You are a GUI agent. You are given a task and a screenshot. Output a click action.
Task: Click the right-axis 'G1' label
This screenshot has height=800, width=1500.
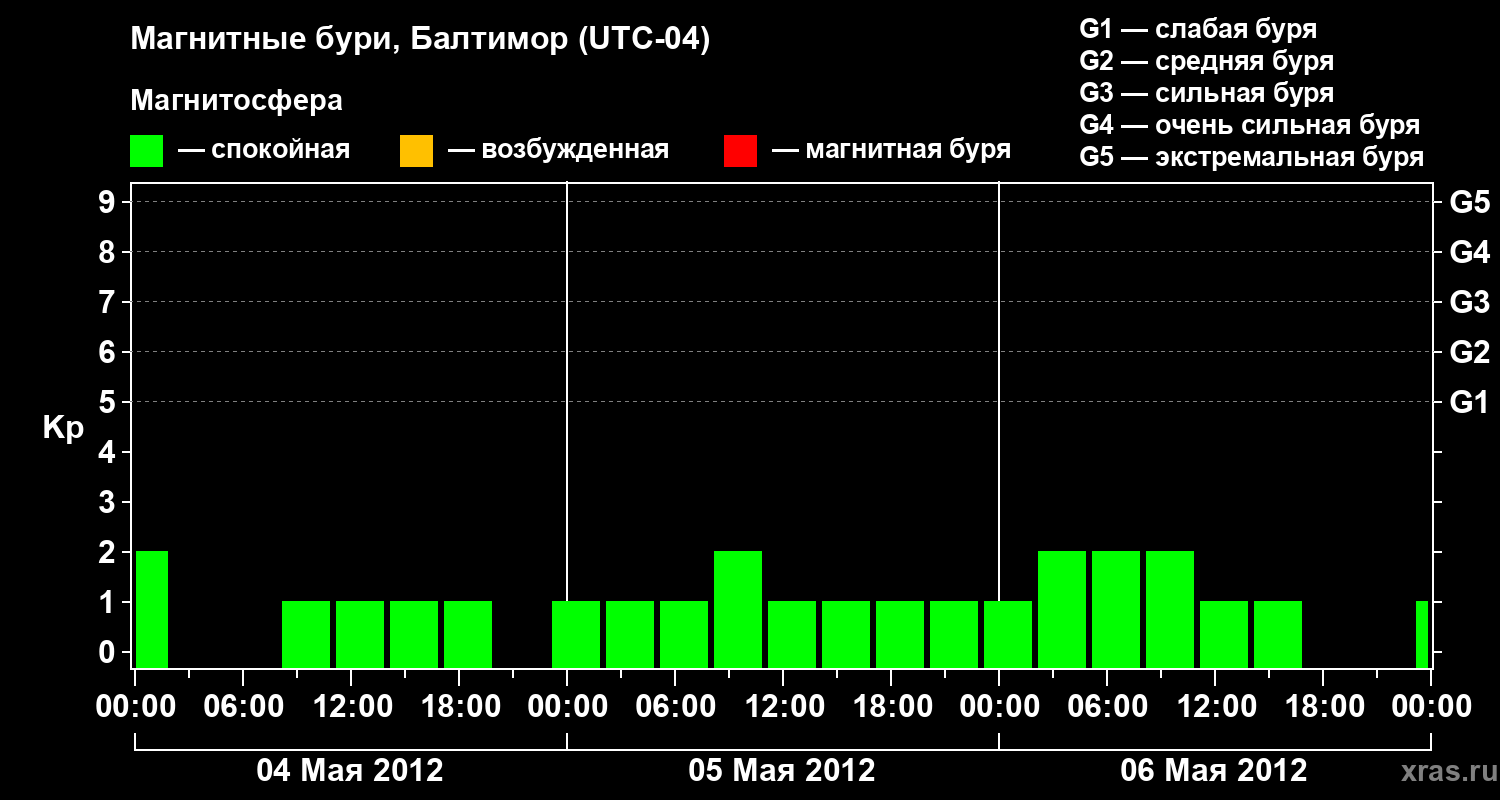click(1469, 402)
